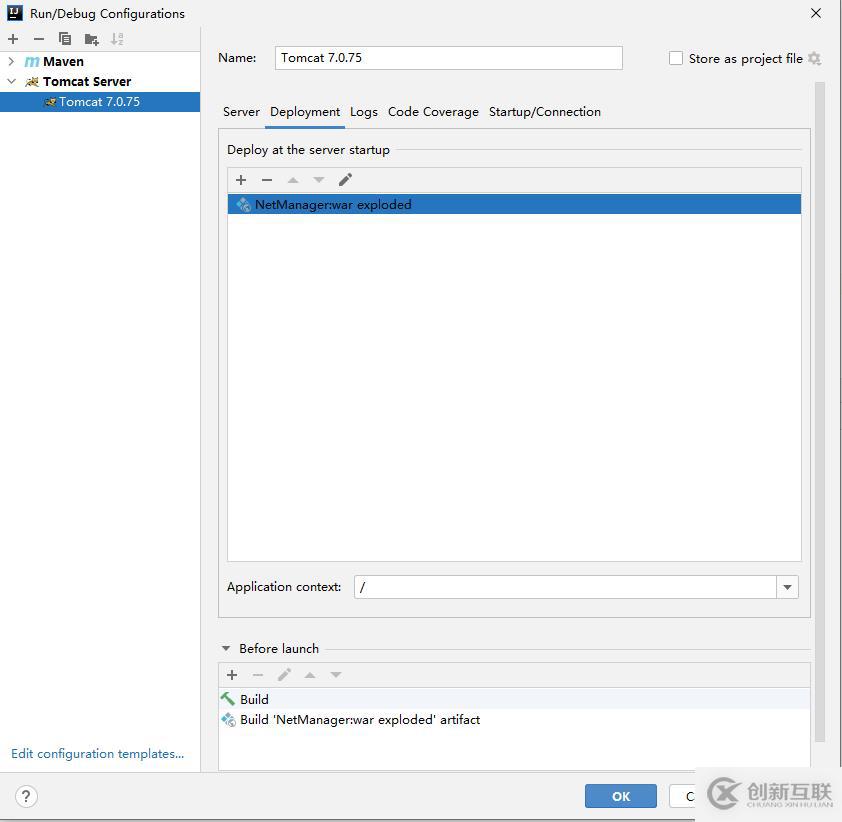Move deployment artifact down arrow
This screenshot has height=822, width=842.
pos(319,180)
